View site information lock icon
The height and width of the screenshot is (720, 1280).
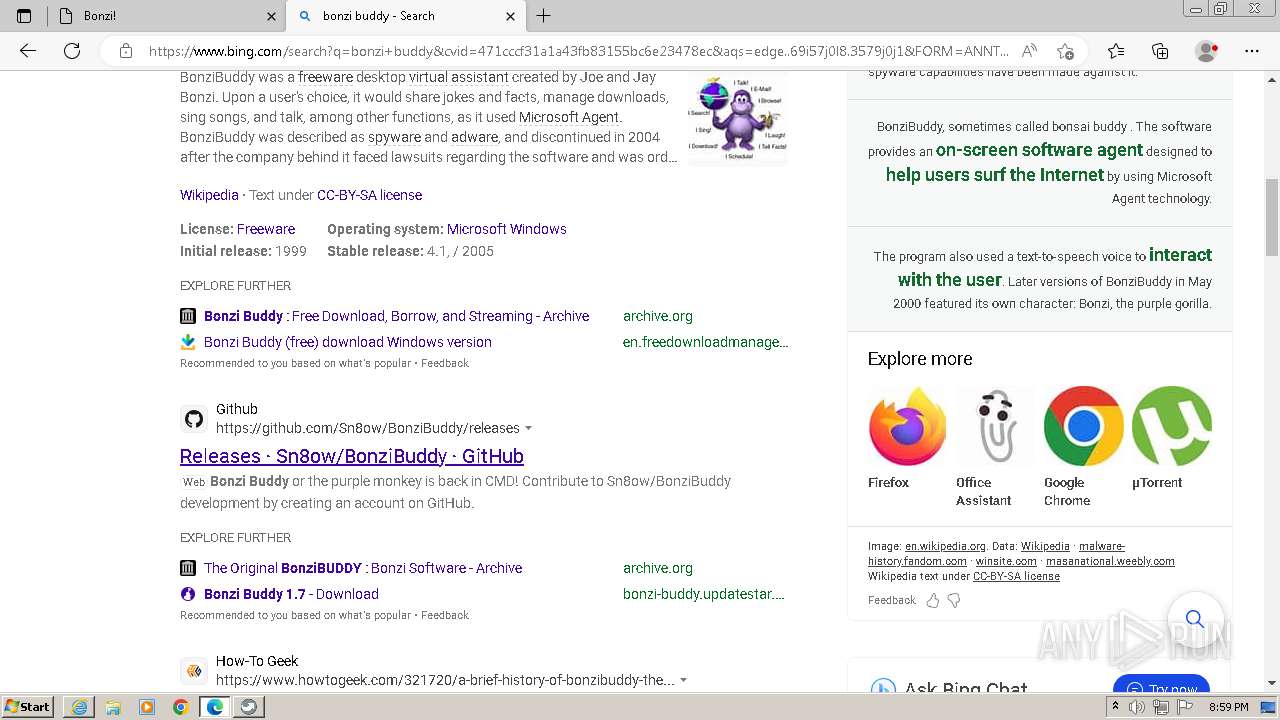pyautogui.click(x=126, y=51)
